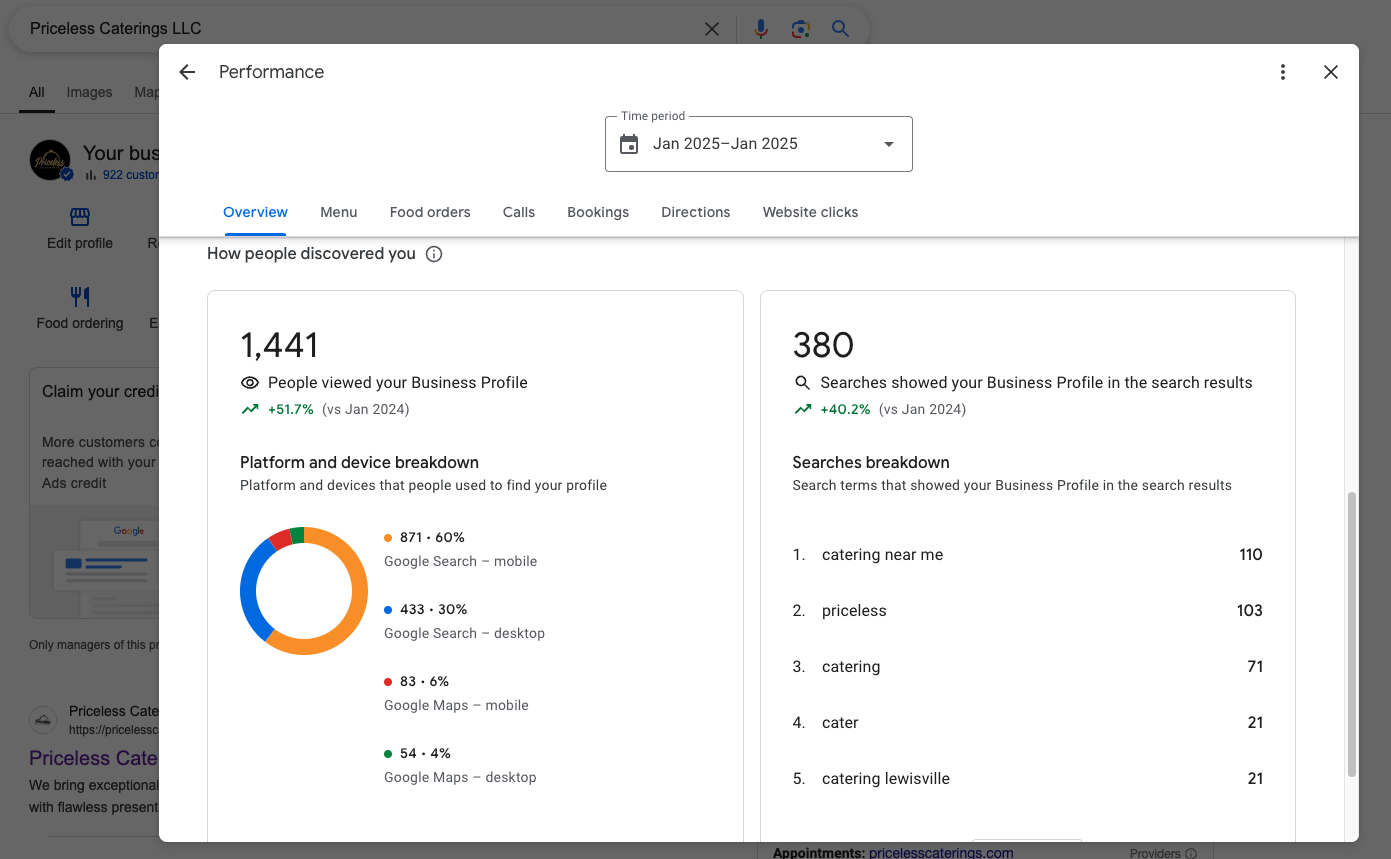Click the green Google Maps desktop legend dot
This screenshot has width=1391, height=859.
(388, 754)
